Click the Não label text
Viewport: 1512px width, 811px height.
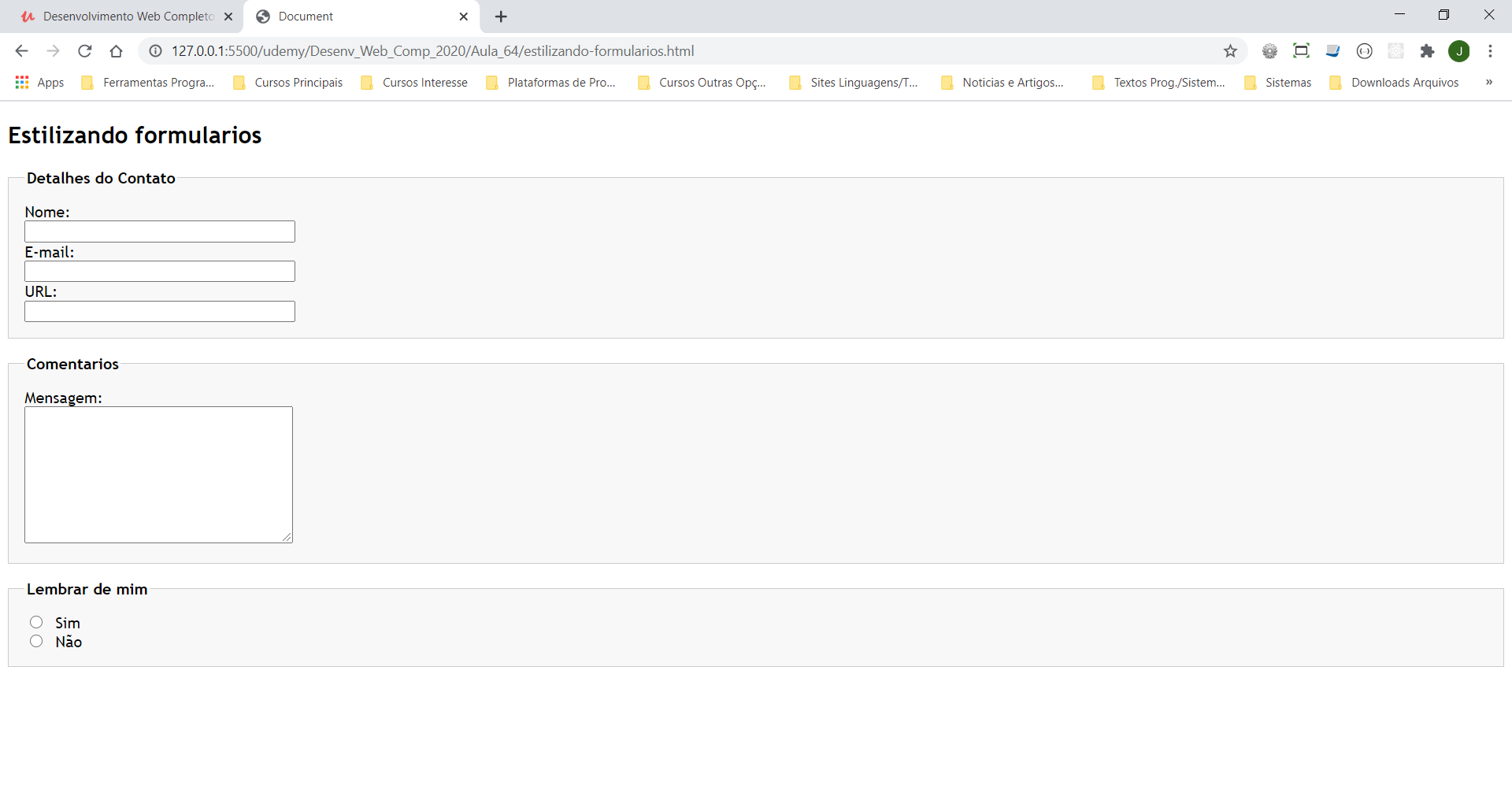click(x=69, y=643)
